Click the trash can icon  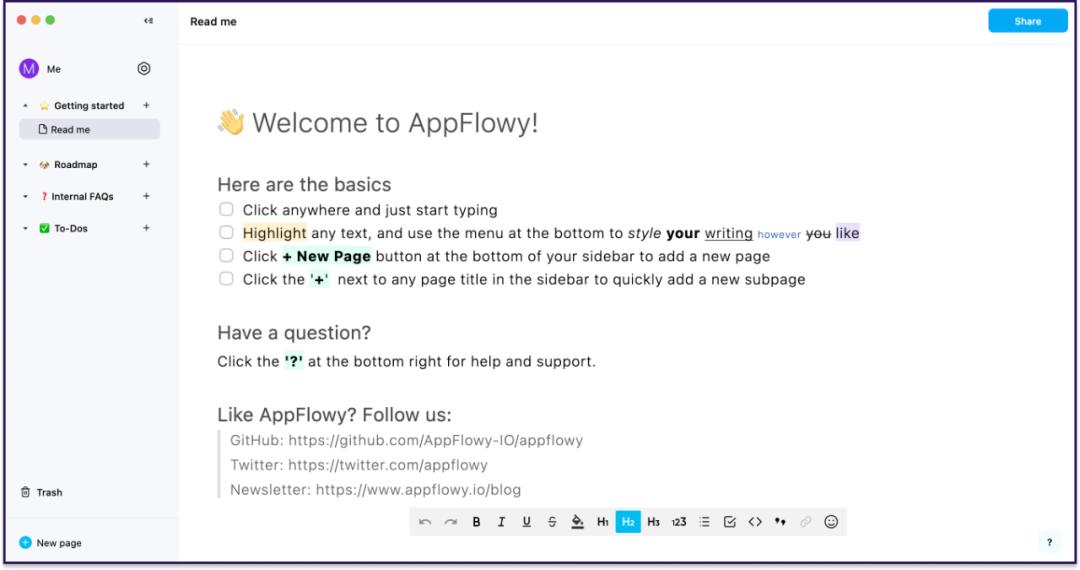tap(25, 492)
